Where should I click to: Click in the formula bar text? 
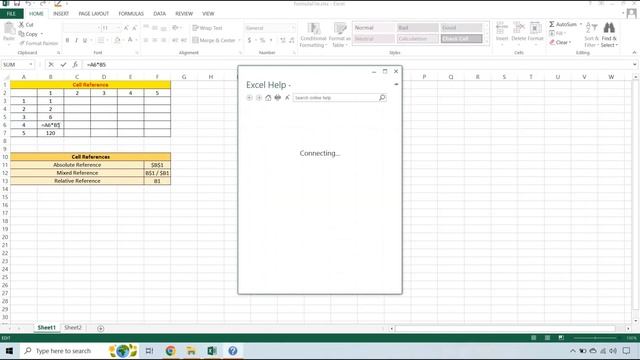click(96, 64)
